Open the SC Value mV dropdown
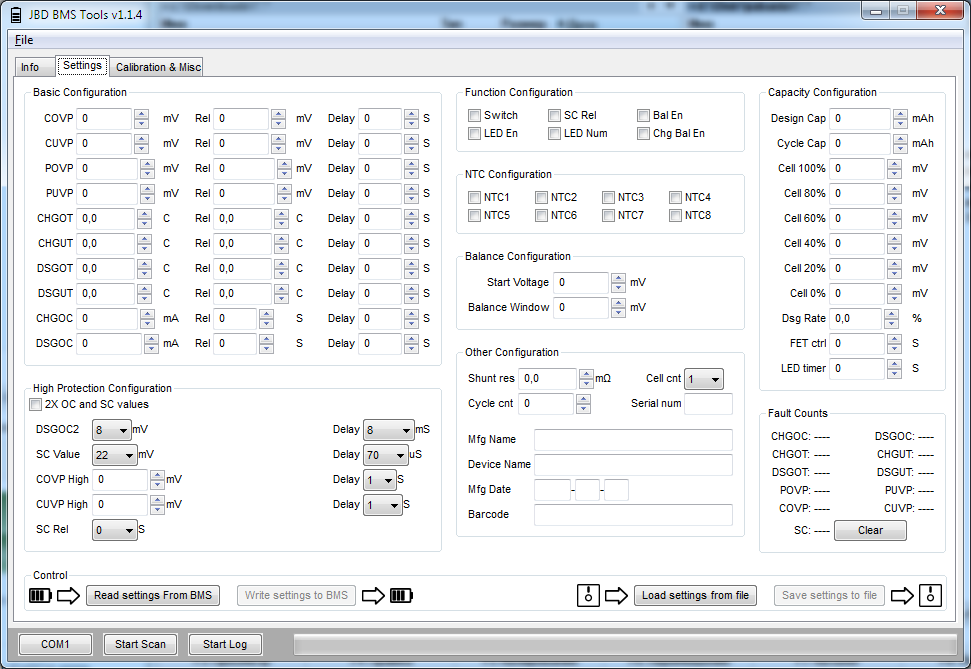 click(115, 455)
